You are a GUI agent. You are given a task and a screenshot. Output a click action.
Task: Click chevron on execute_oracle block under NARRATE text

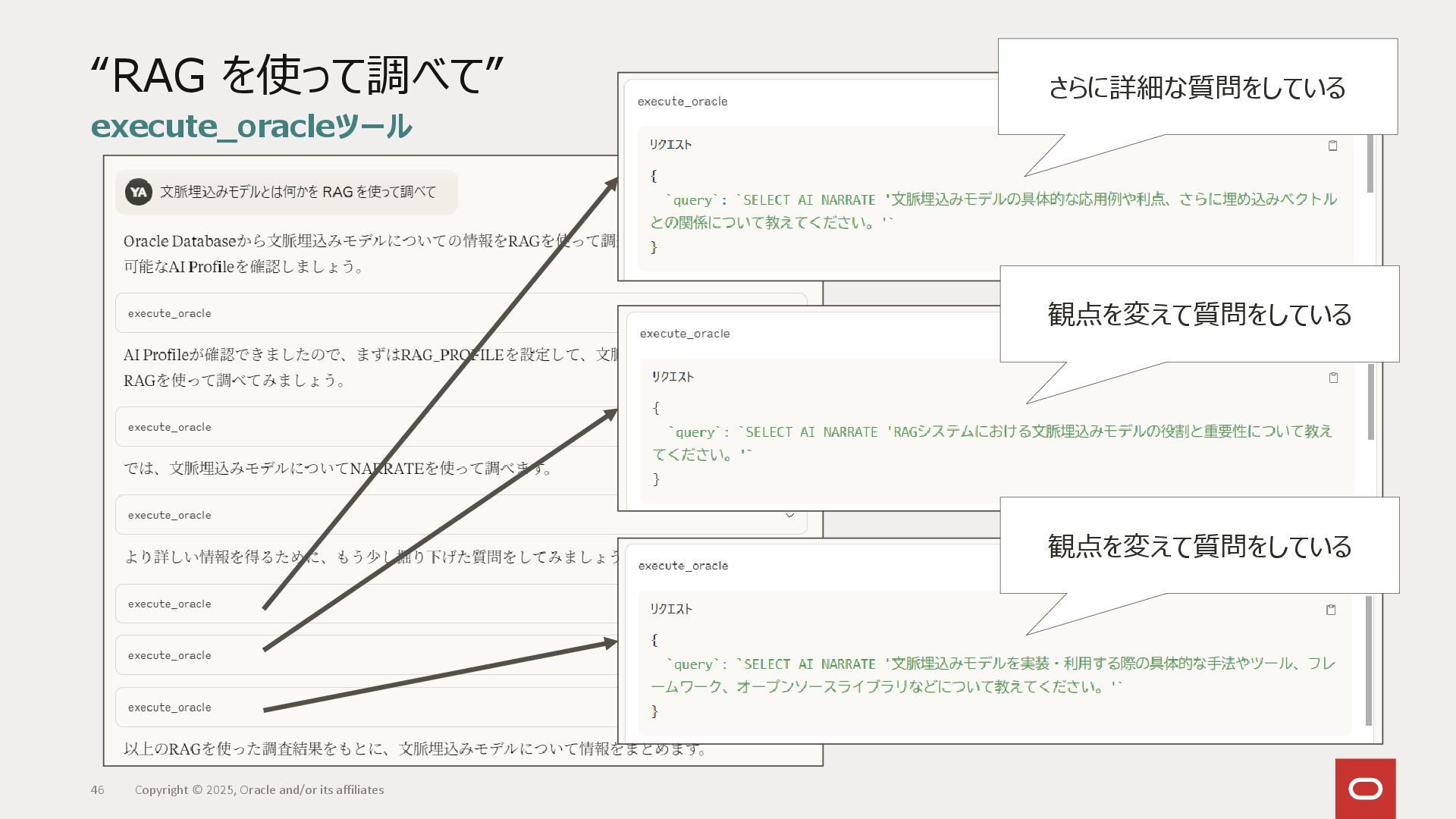pyautogui.click(x=789, y=515)
